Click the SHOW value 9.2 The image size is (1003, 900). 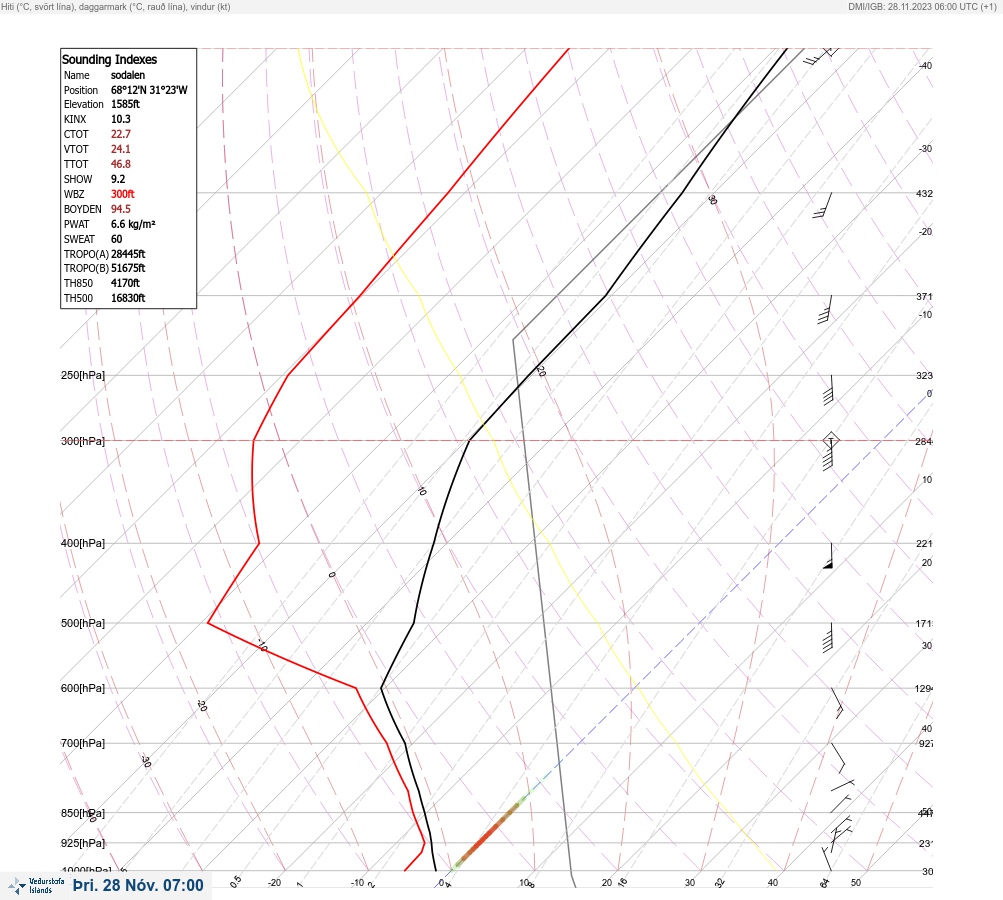click(118, 179)
